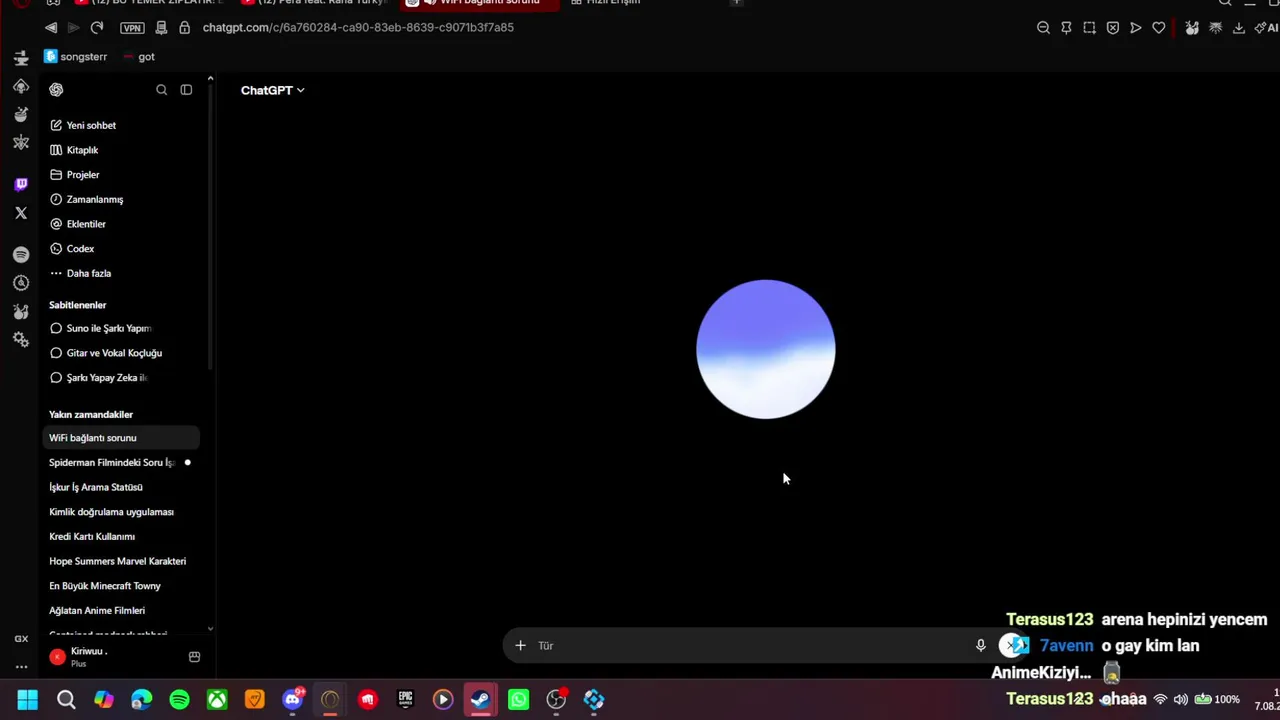
Task: Click the GX icon in browser sidebar
Action: tap(21, 639)
